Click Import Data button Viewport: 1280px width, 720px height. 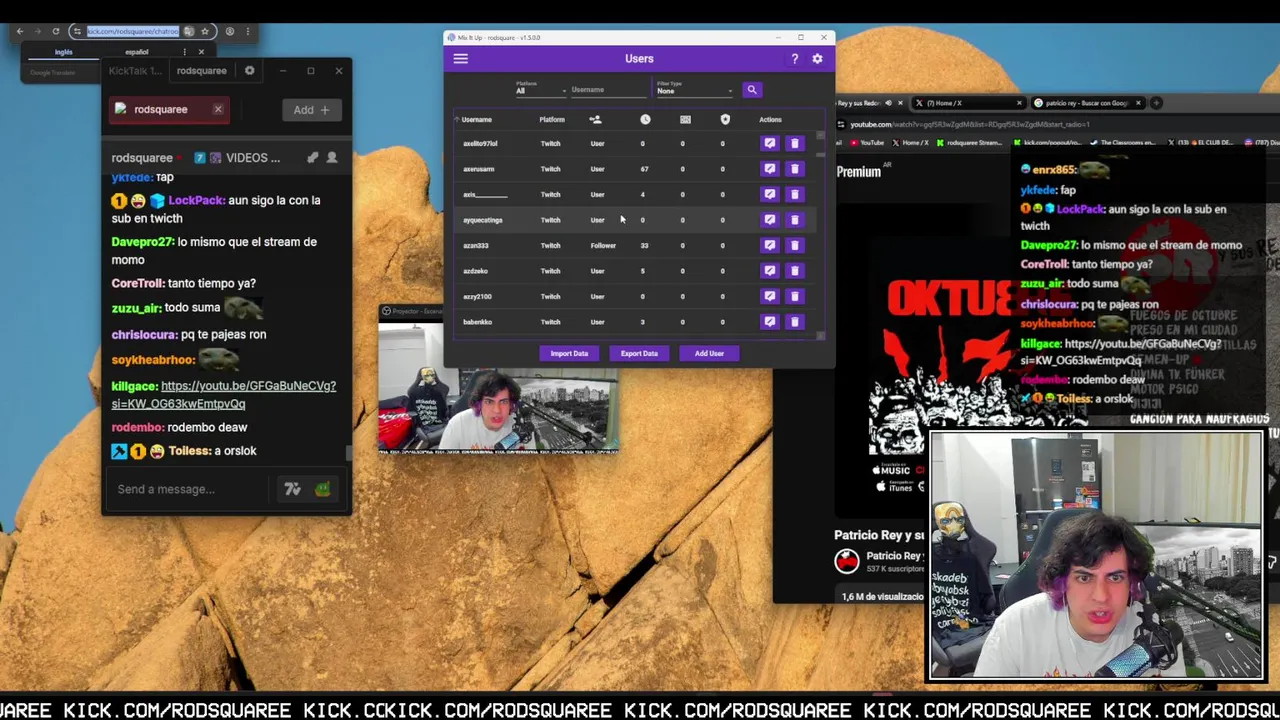coord(569,353)
